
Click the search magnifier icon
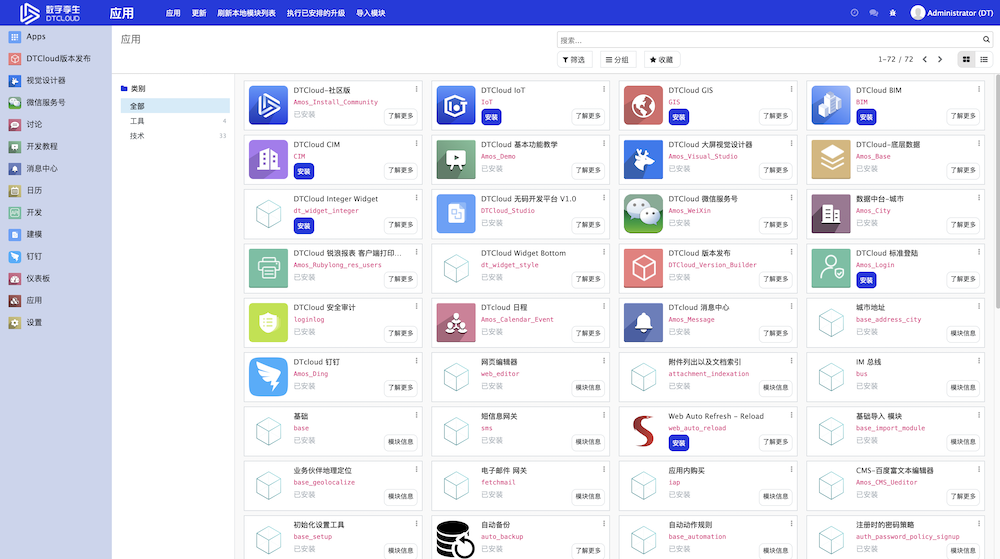tap(987, 40)
